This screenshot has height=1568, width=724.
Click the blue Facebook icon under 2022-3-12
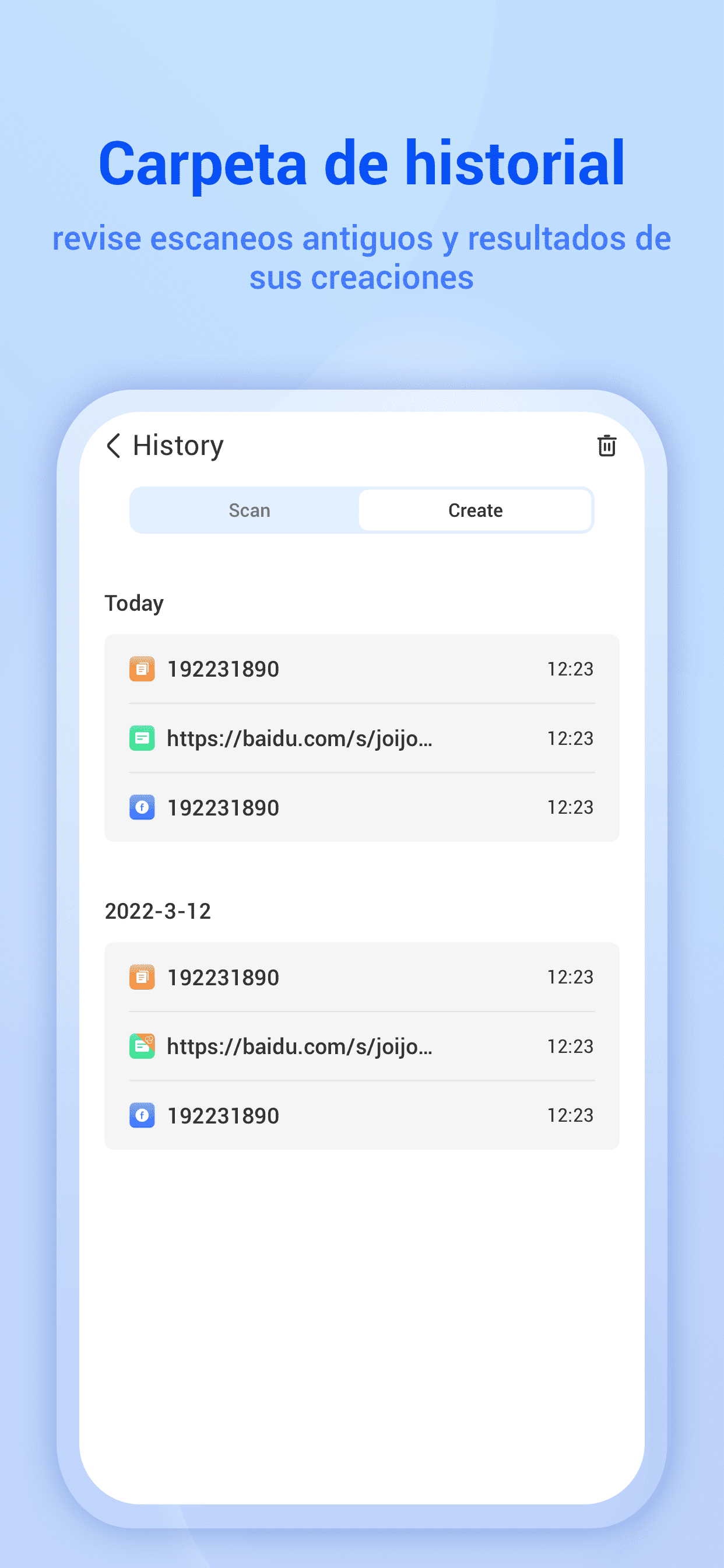click(x=142, y=1115)
